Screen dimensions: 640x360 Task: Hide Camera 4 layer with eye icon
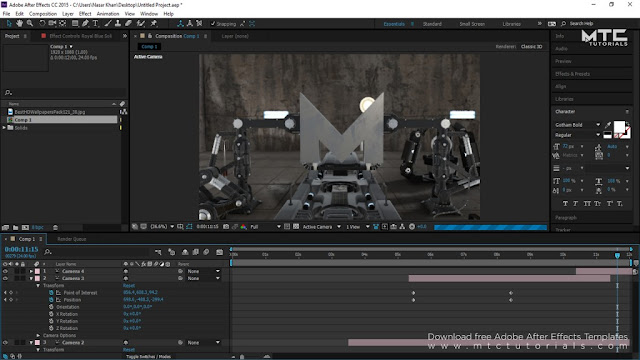(5, 271)
